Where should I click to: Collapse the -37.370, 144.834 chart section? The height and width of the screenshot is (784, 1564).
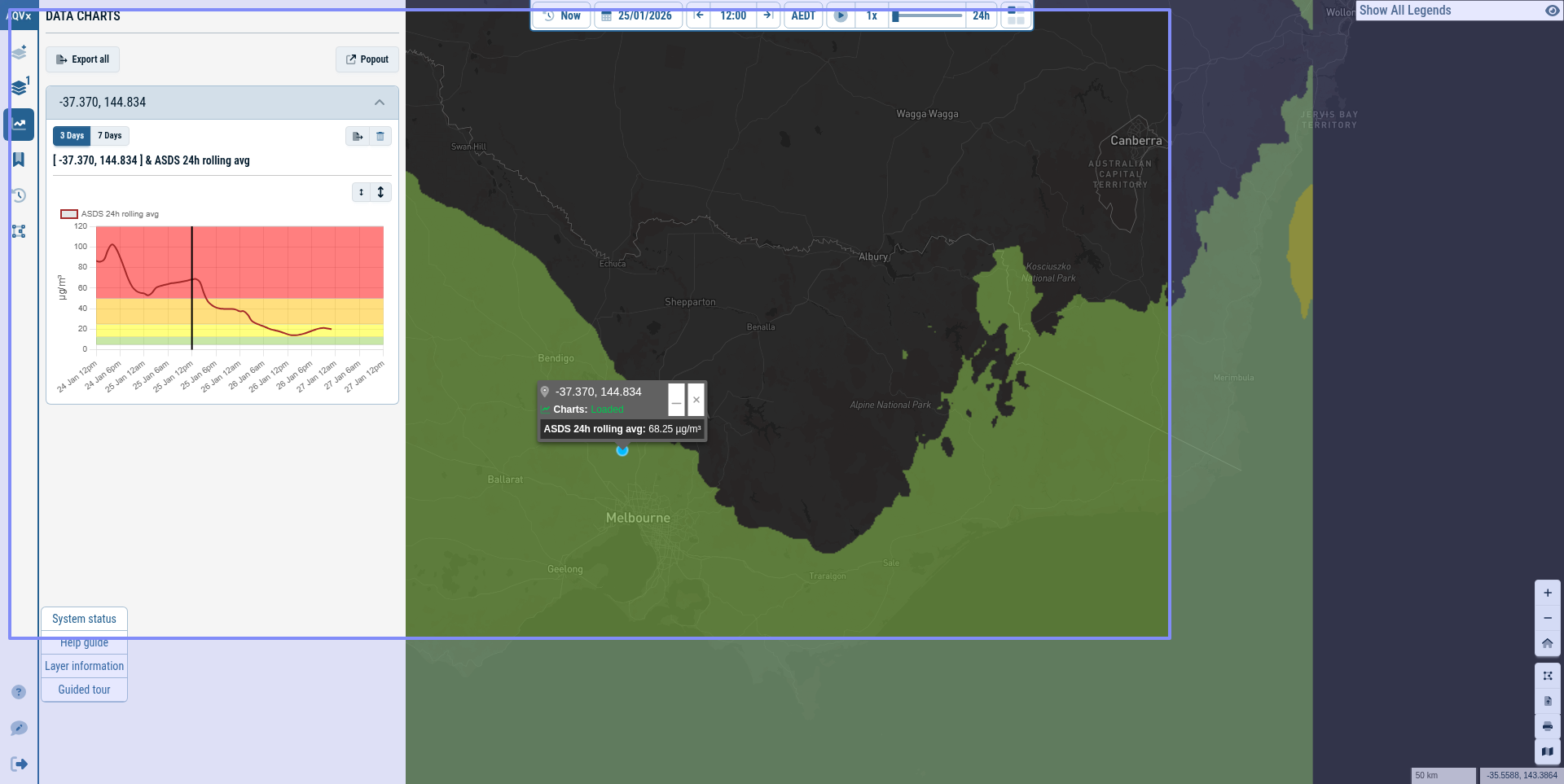[380, 103]
